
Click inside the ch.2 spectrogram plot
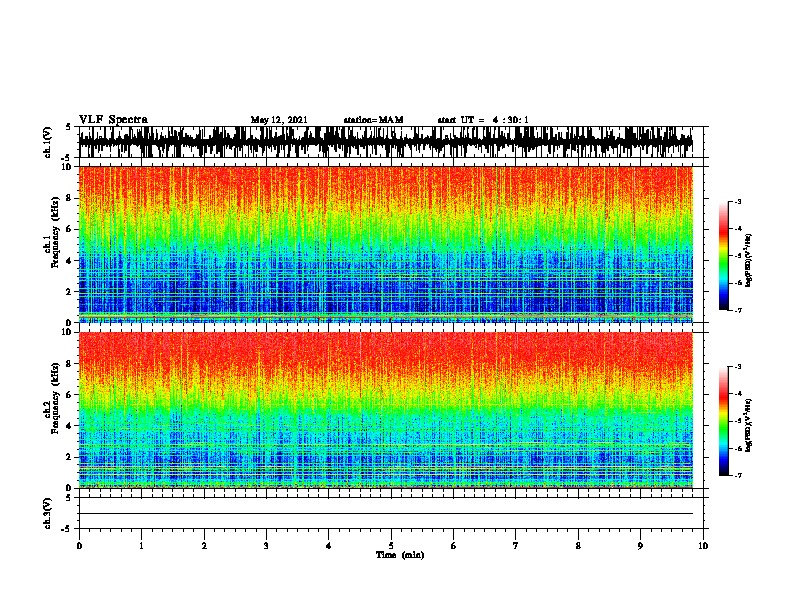(386, 410)
